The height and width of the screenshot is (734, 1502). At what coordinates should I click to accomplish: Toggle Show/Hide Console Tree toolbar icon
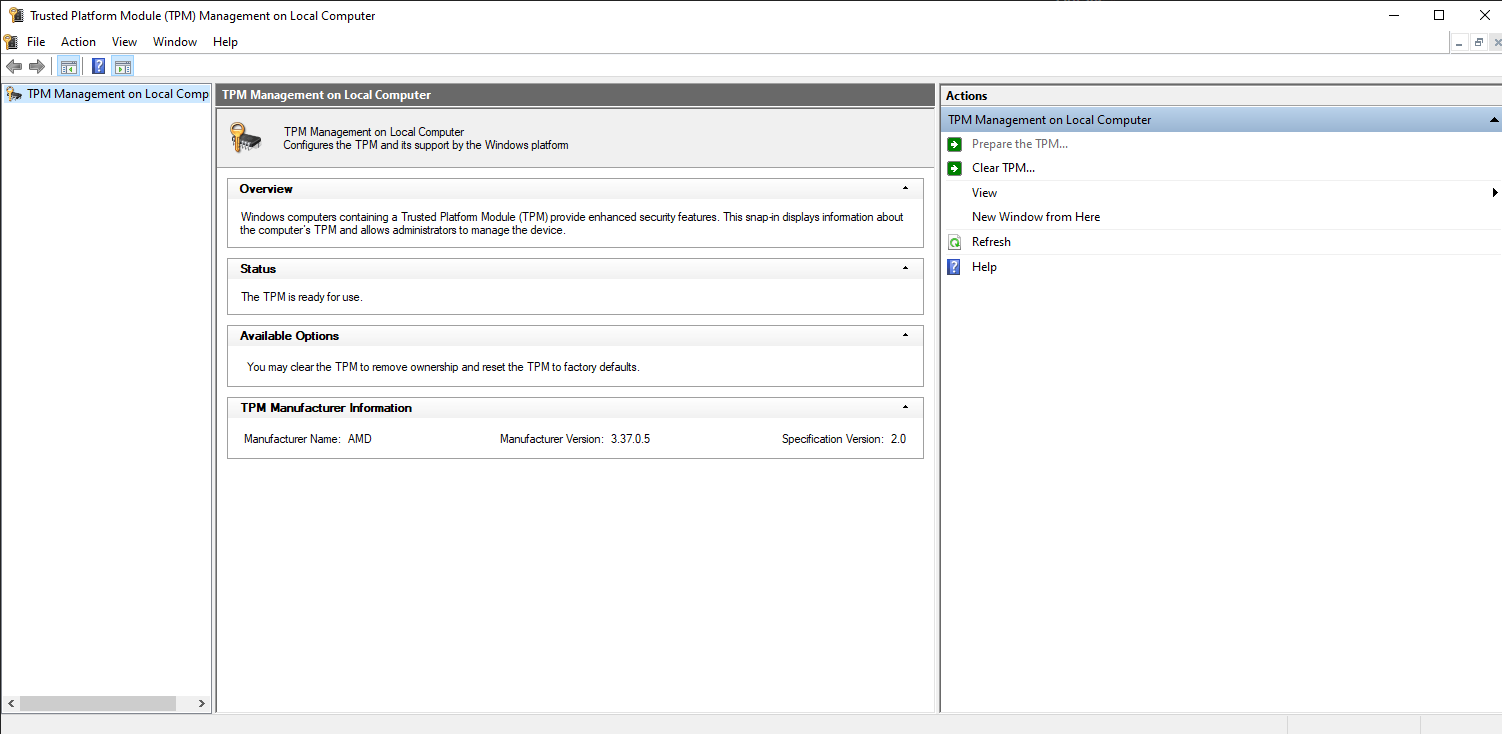click(x=69, y=67)
